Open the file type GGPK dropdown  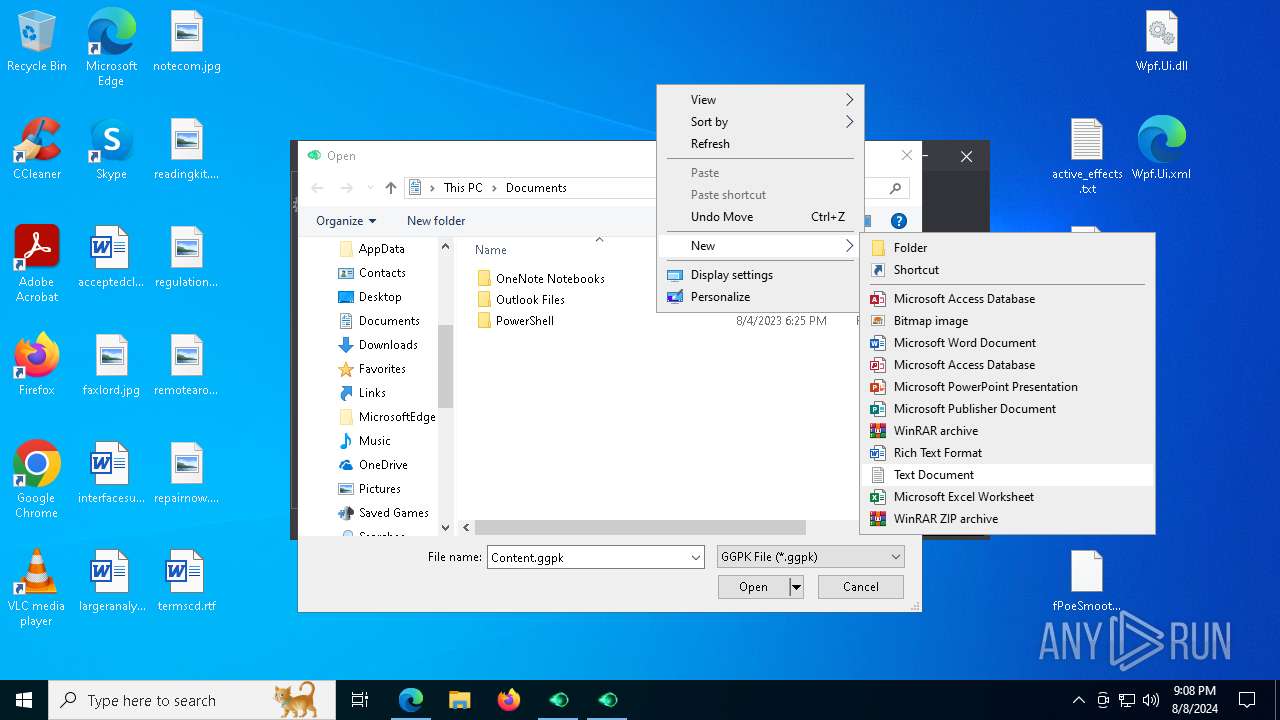(x=810, y=557)
